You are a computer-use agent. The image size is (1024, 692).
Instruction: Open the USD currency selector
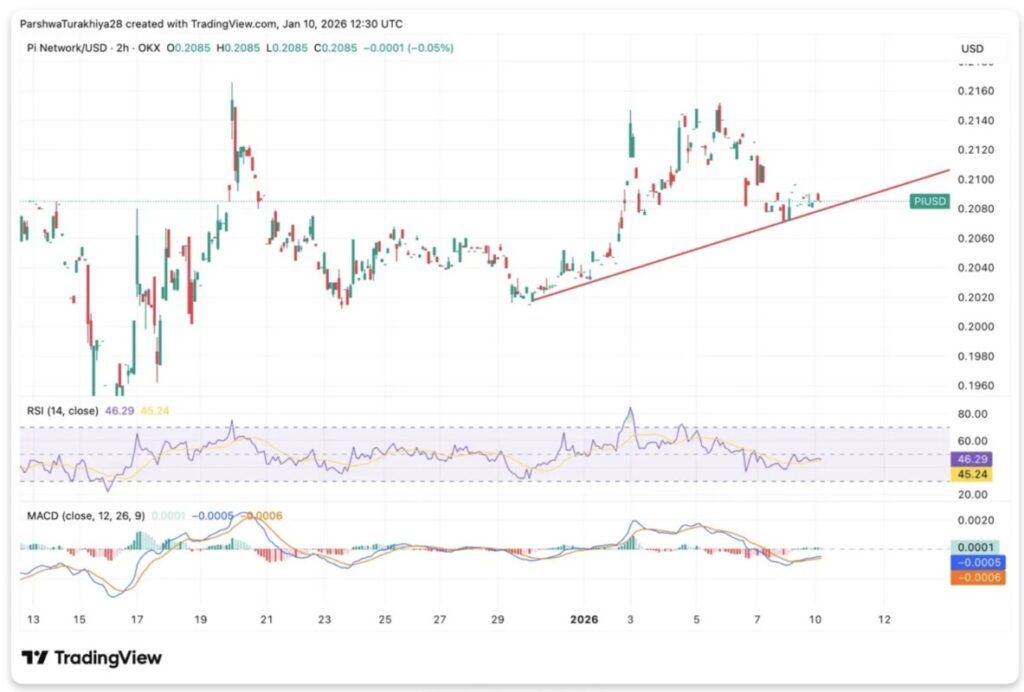coord(972,48)
